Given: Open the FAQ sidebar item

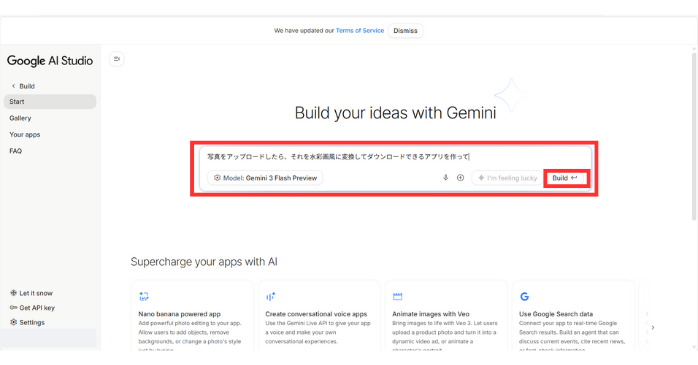Looking at the screenshot, I should (x=16, y=151).
